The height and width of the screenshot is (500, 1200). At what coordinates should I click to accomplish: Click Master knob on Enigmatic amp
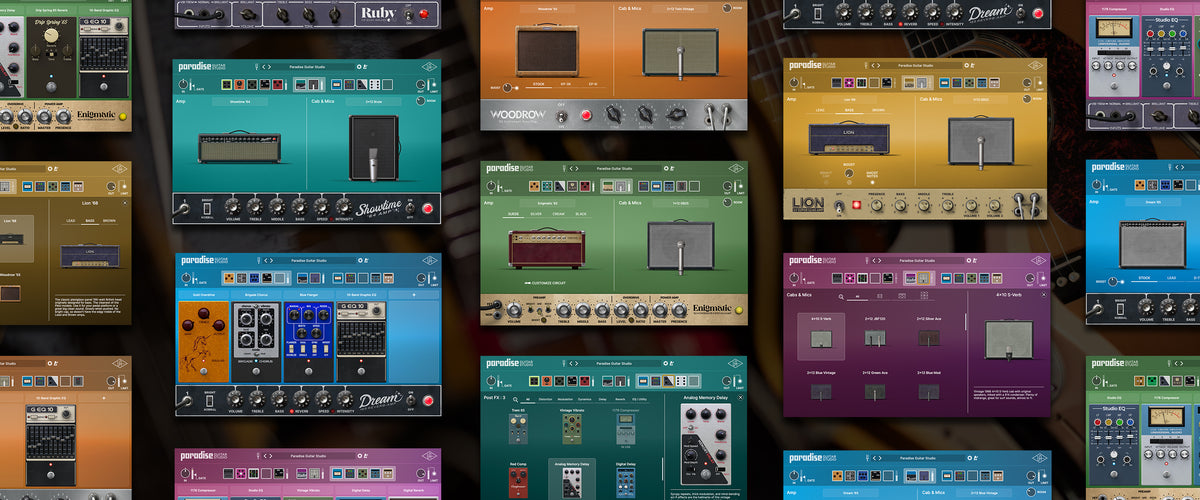tap(660, 310)
